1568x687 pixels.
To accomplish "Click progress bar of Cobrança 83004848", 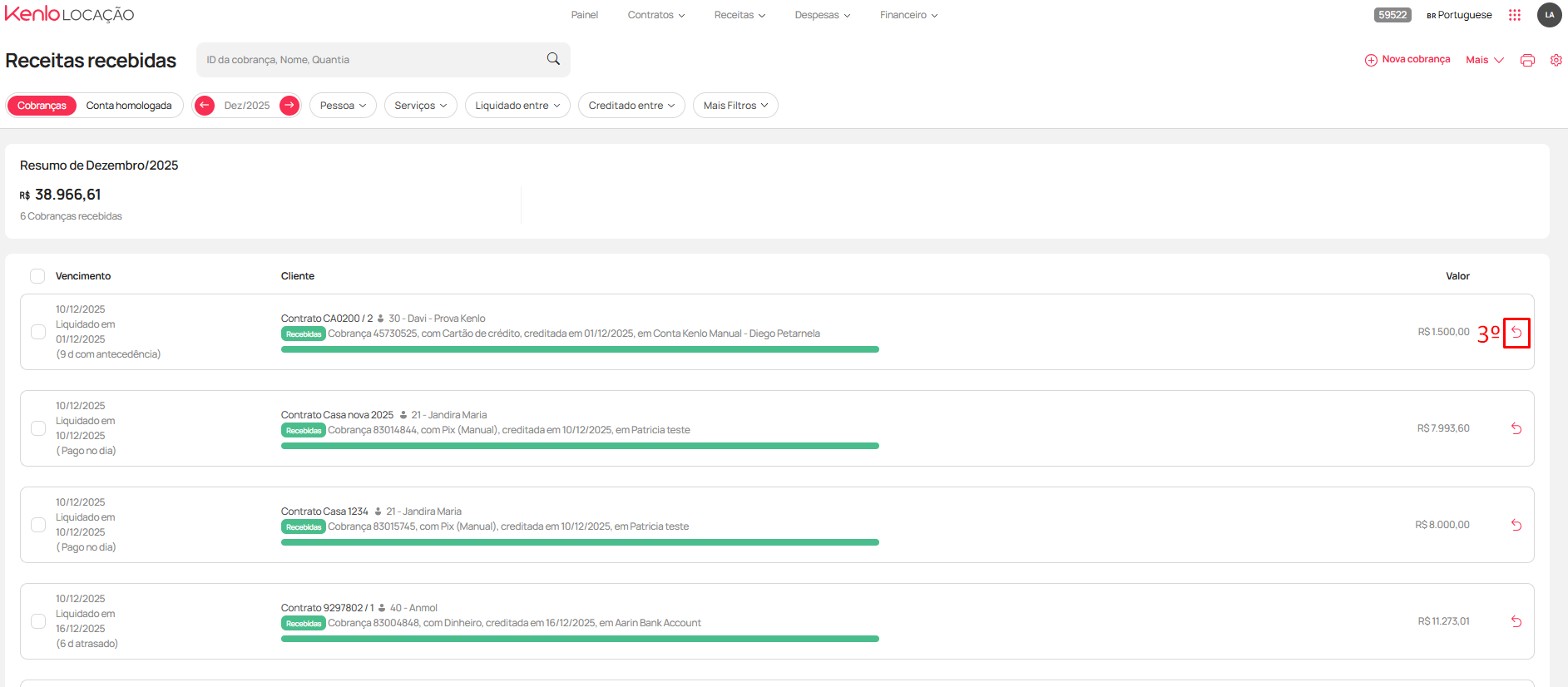I will [580, 639].
